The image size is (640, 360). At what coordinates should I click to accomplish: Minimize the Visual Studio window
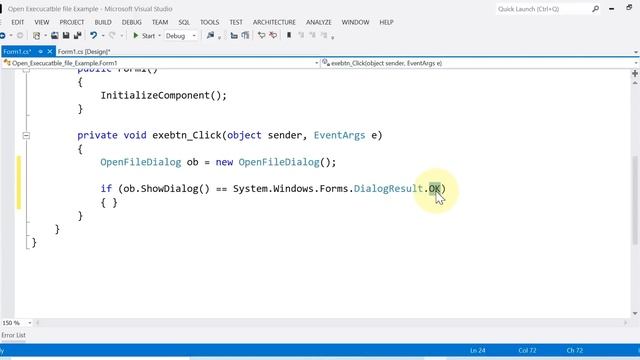[x=611, y=9]
